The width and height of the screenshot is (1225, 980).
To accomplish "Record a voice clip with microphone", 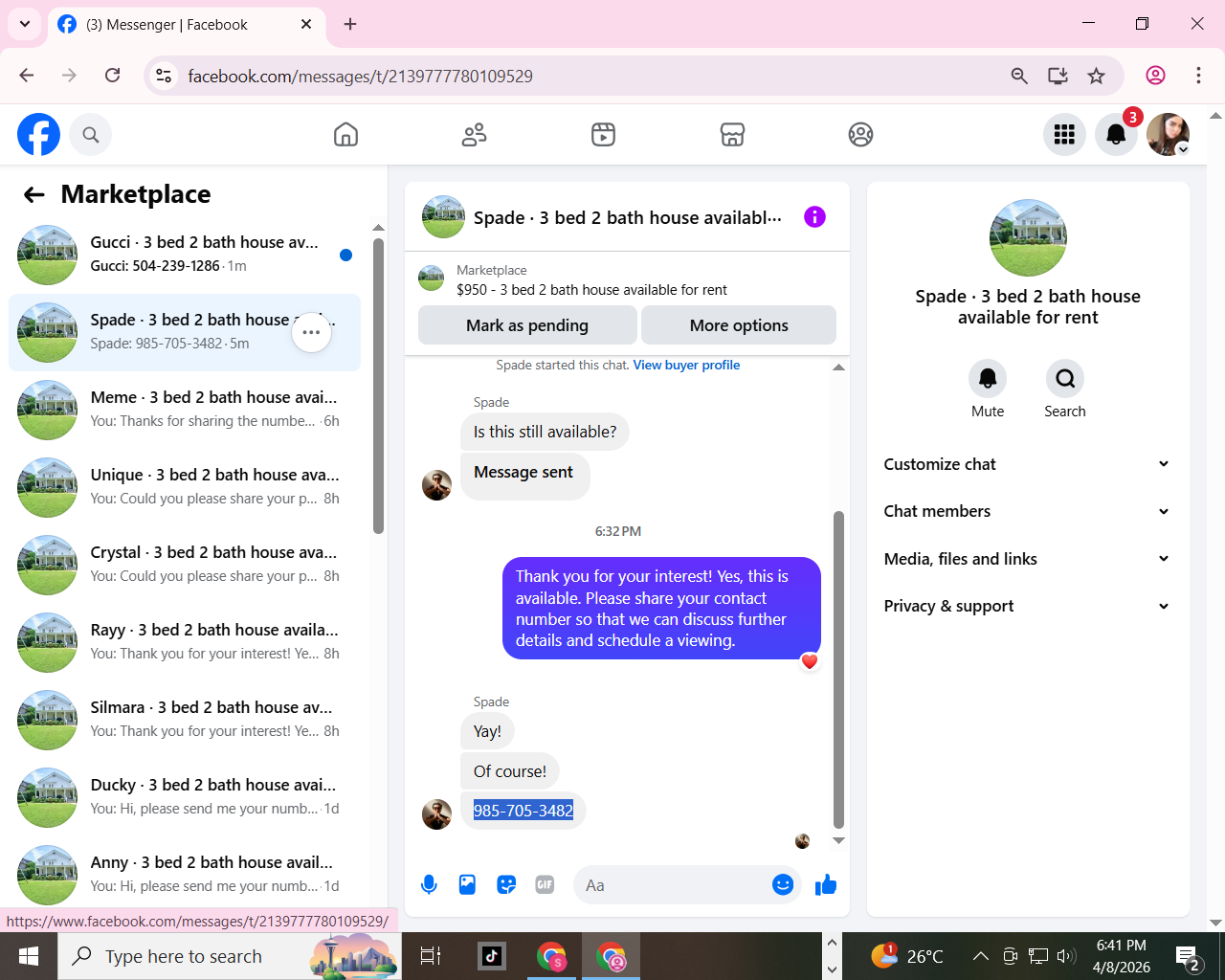I will point(429,885).
